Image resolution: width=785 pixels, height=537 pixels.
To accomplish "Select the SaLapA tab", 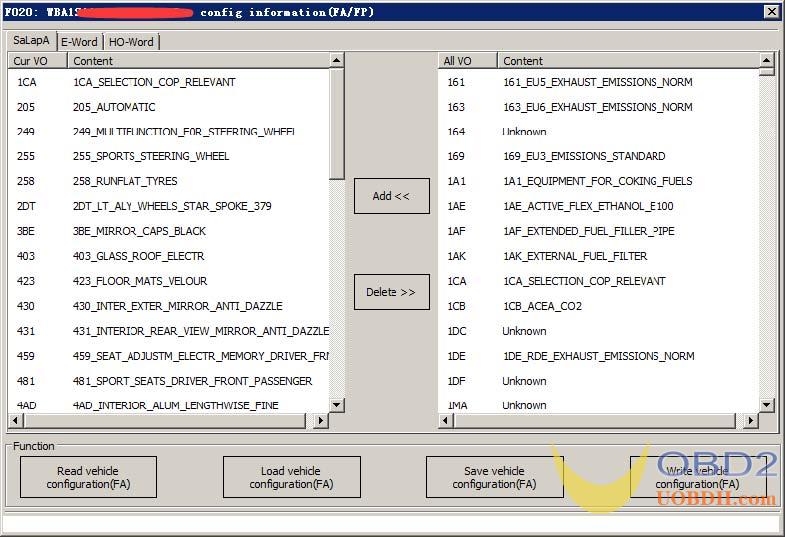I will [30, 41].
